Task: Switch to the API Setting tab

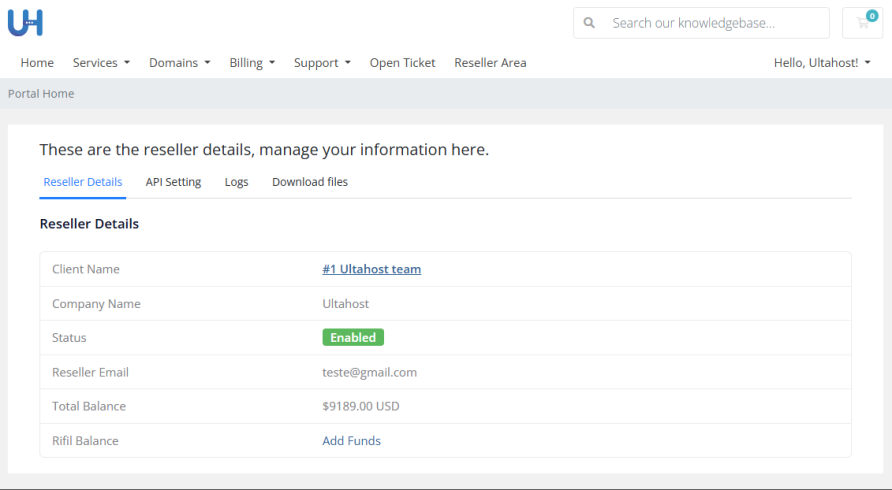Action: point(173,182)
